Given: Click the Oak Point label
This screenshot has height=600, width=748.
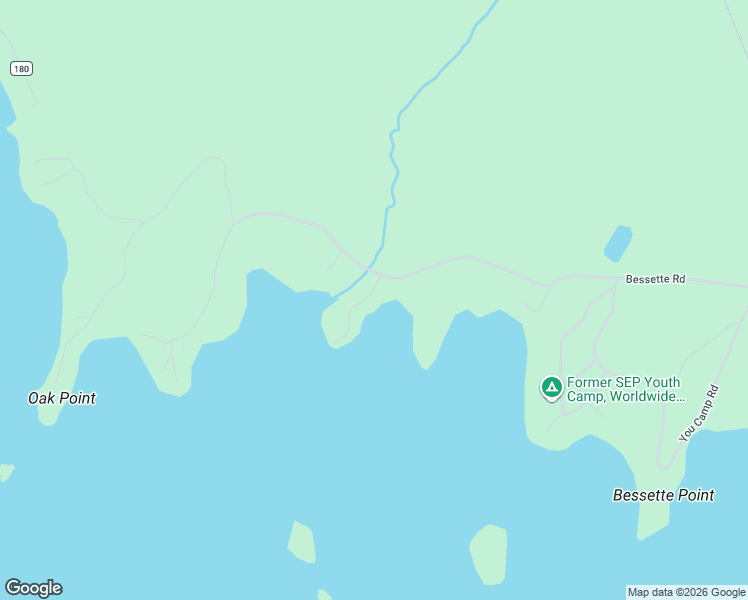Looking at the screenshot, I should (62, 398).
